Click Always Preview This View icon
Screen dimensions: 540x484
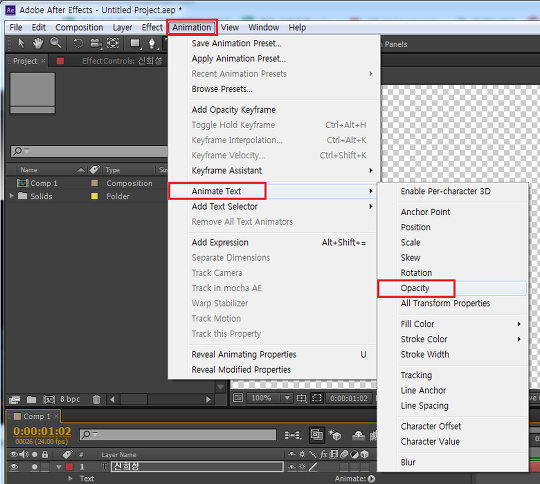(x=238, y=398)
